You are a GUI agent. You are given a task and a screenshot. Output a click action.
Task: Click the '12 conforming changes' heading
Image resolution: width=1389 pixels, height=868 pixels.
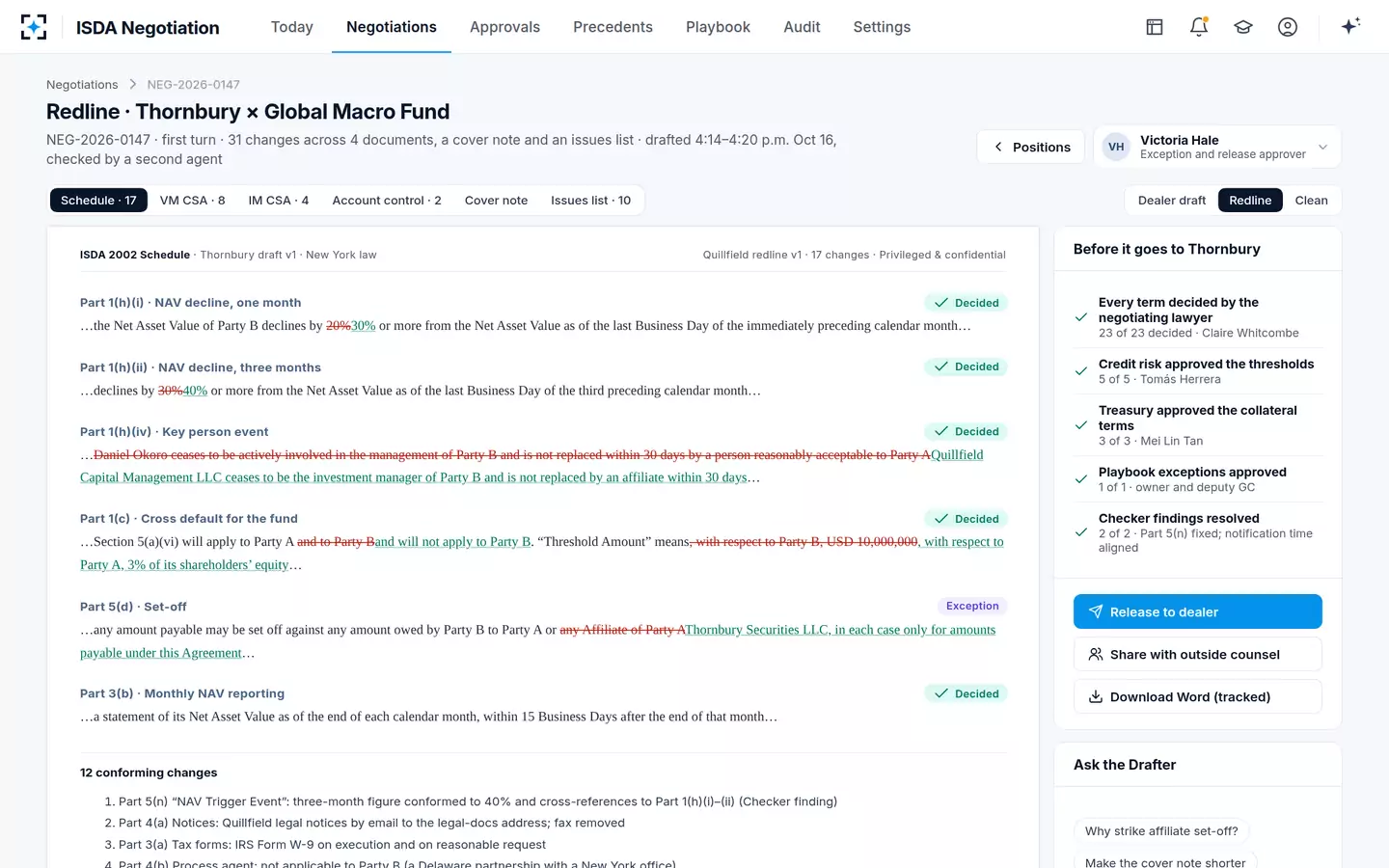[x=149, y=773]
